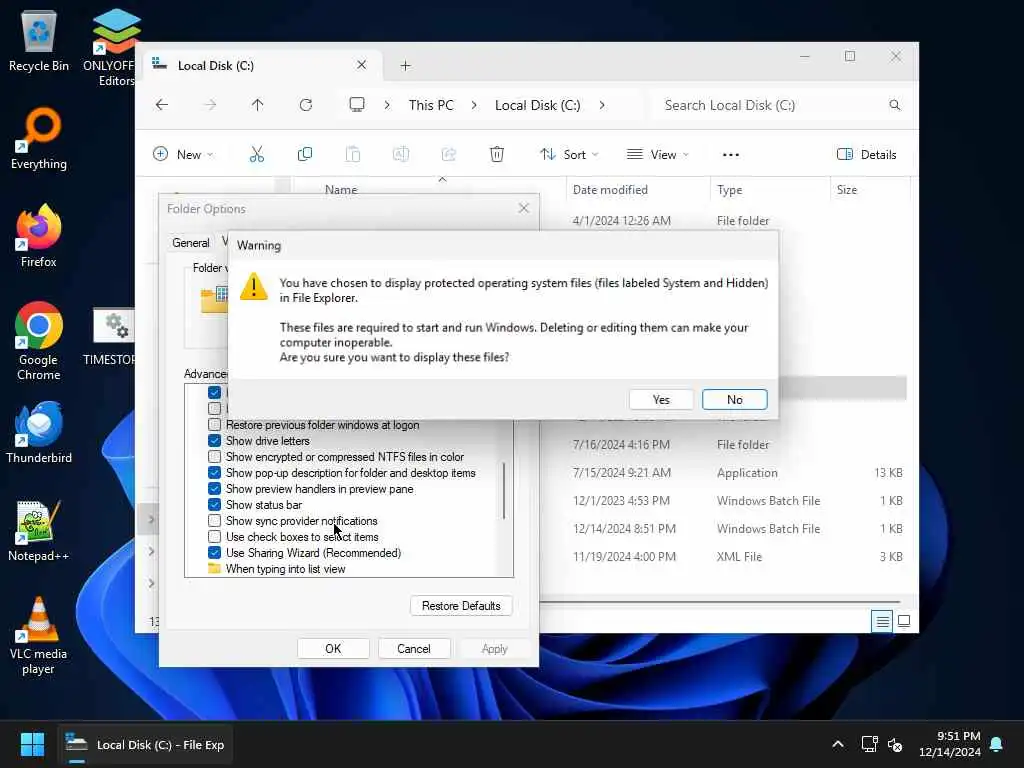Click This PC in the address bar
1024x768 pixels.
[x=431, y=105]
